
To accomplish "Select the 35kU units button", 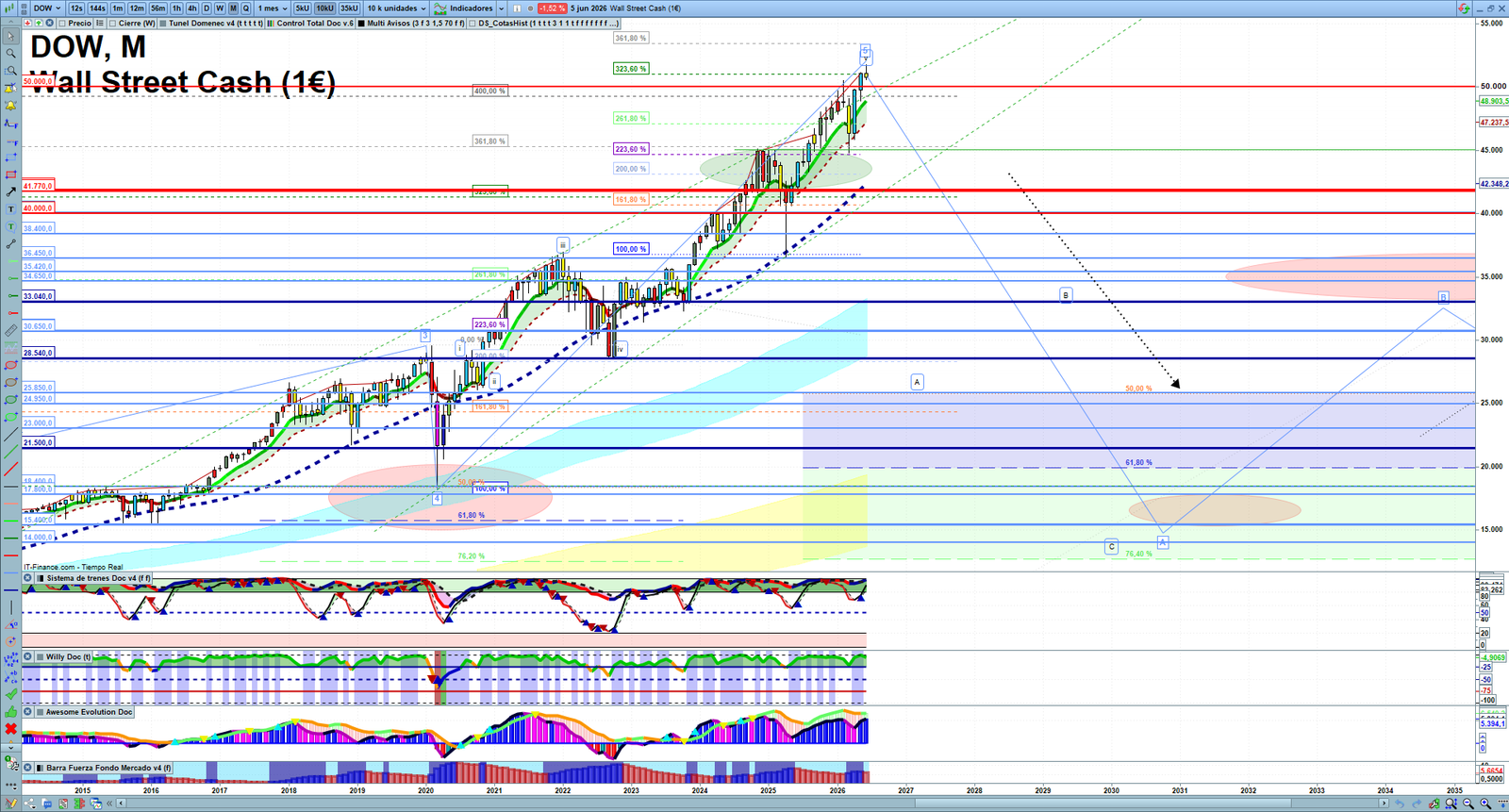I will (349, 8).
